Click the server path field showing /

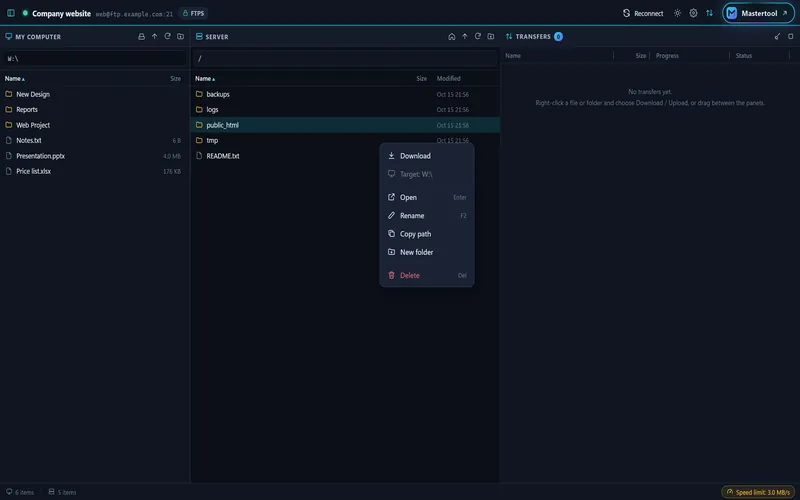point(345,58)
